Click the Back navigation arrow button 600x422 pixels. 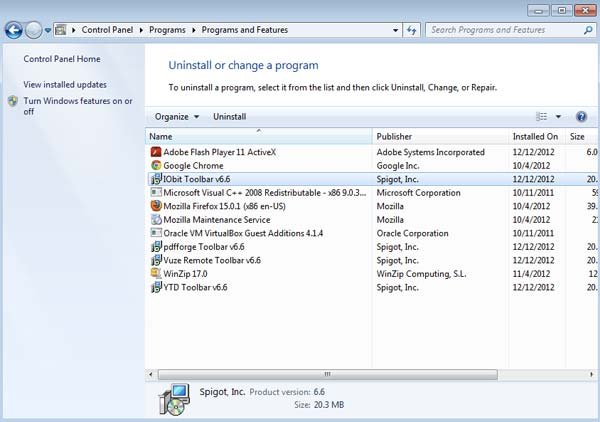[14, 30]
